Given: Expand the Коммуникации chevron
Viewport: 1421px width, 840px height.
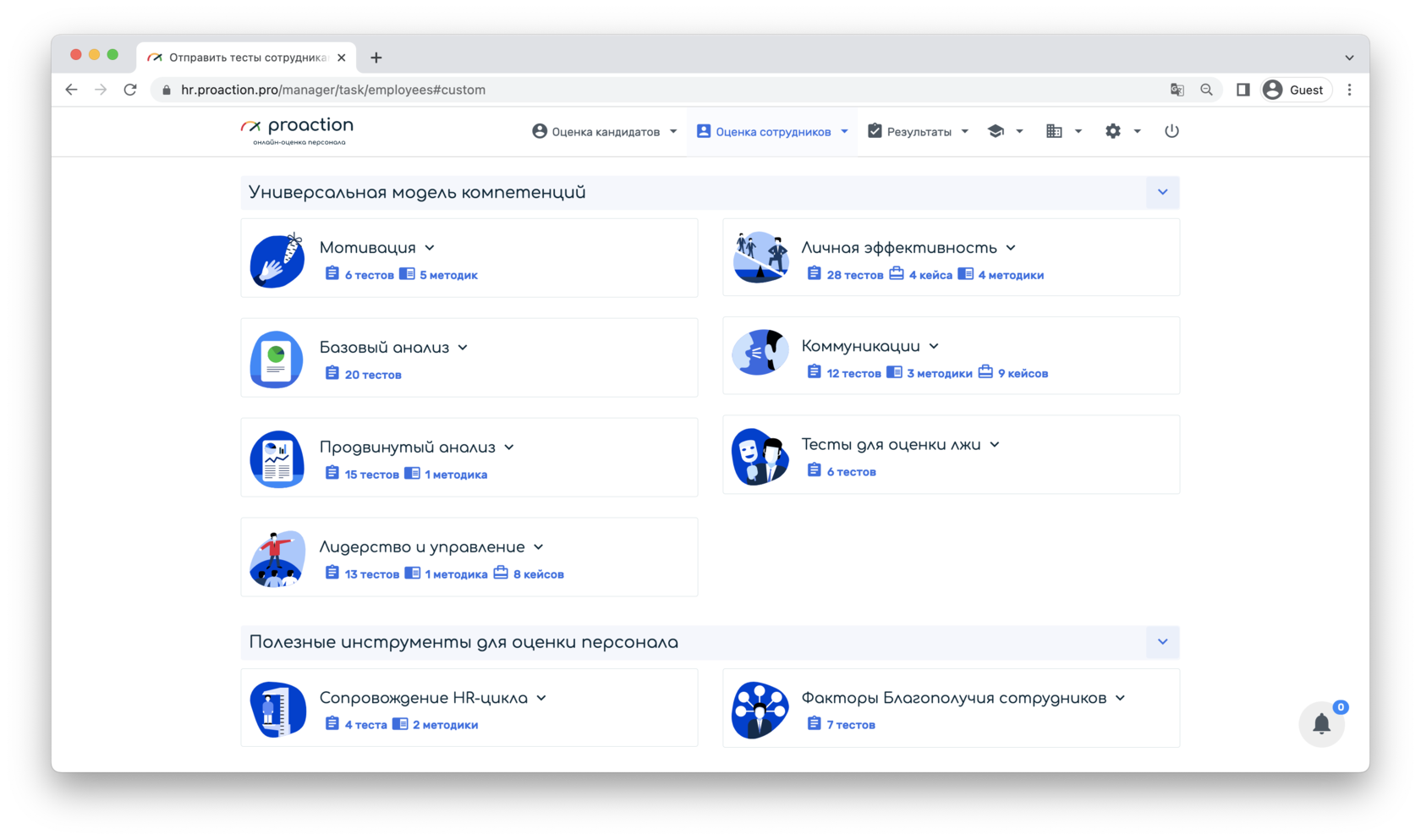Looking at the screenshot, I should 934,346.
